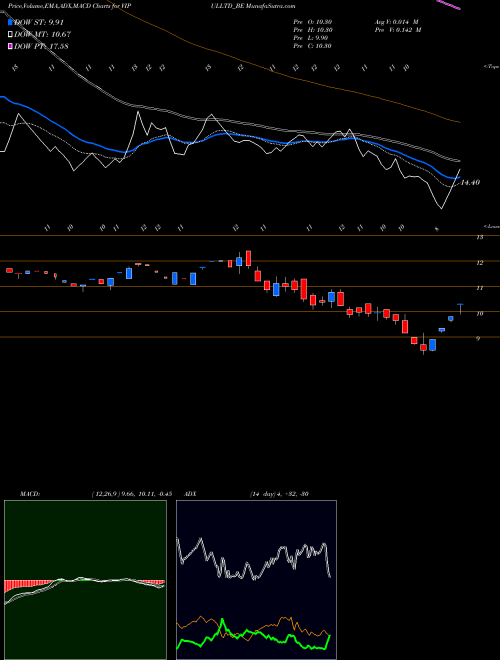Click the blue DOW ST legend swatch
Image resolution: width=500 pixels, height=660 pixels.
click(x=10, y=22)
